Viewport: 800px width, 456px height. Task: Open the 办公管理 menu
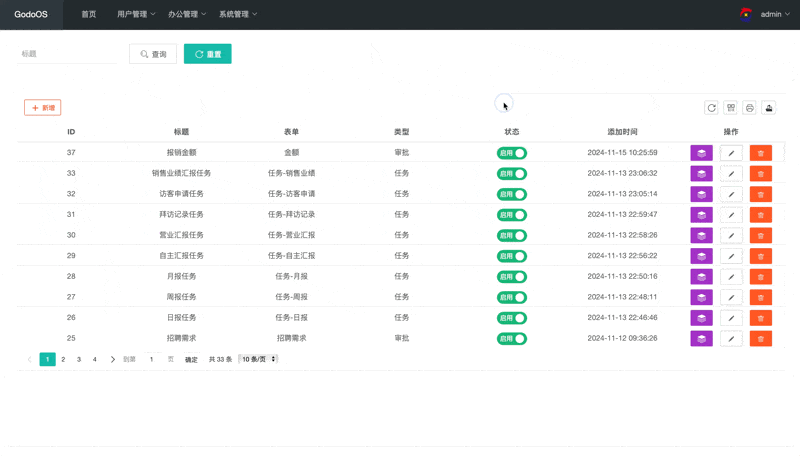187,14
